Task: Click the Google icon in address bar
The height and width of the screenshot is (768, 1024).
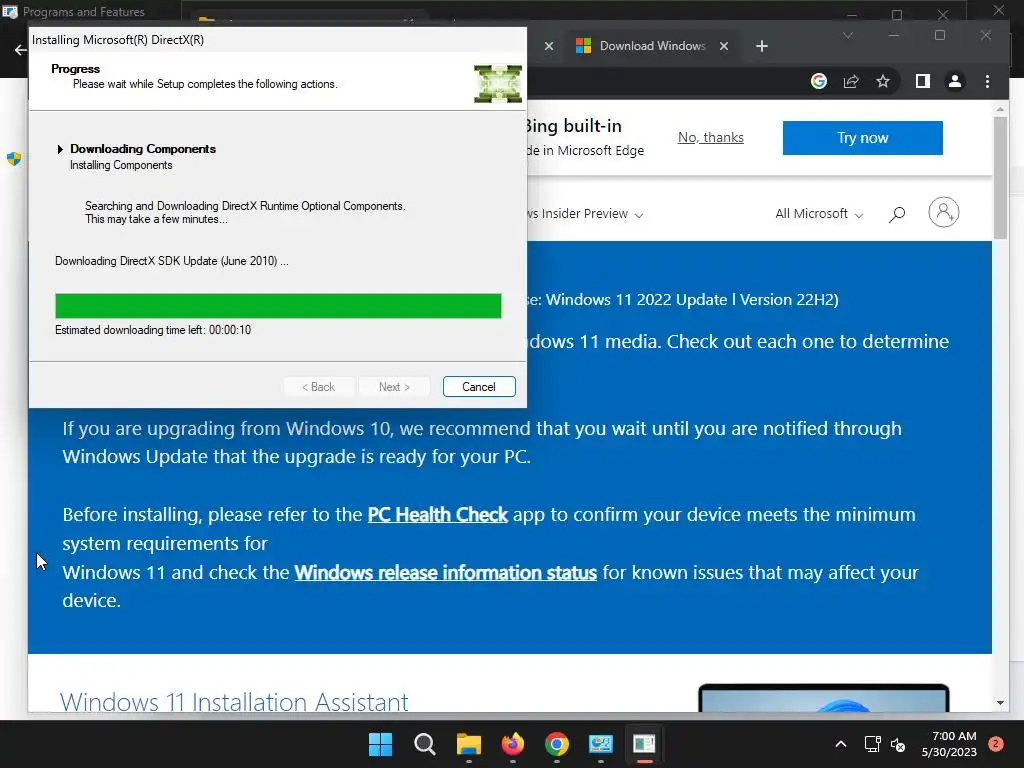Action: pos(819,81)
